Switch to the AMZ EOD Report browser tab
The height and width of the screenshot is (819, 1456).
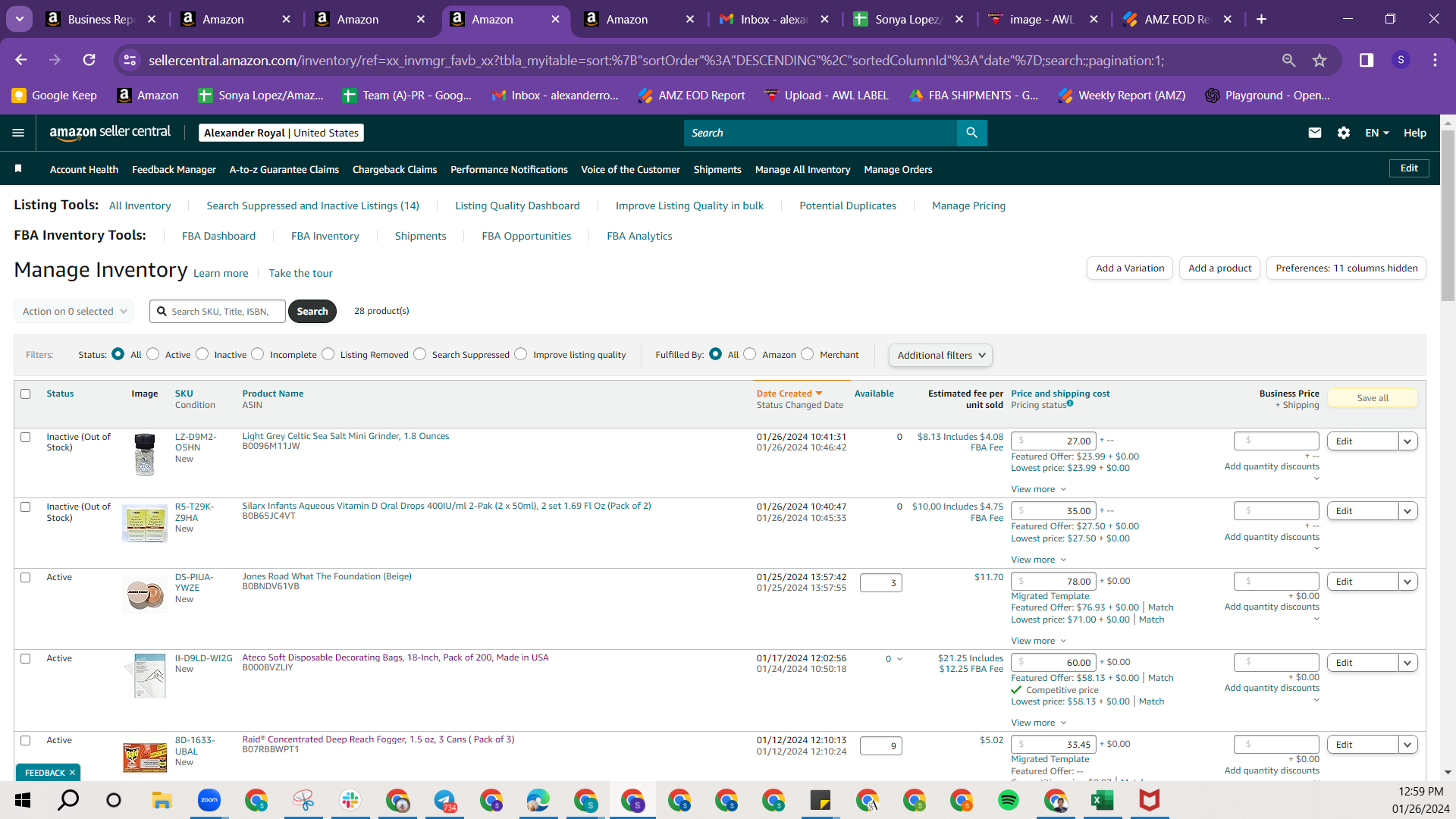pos(1175,19)
